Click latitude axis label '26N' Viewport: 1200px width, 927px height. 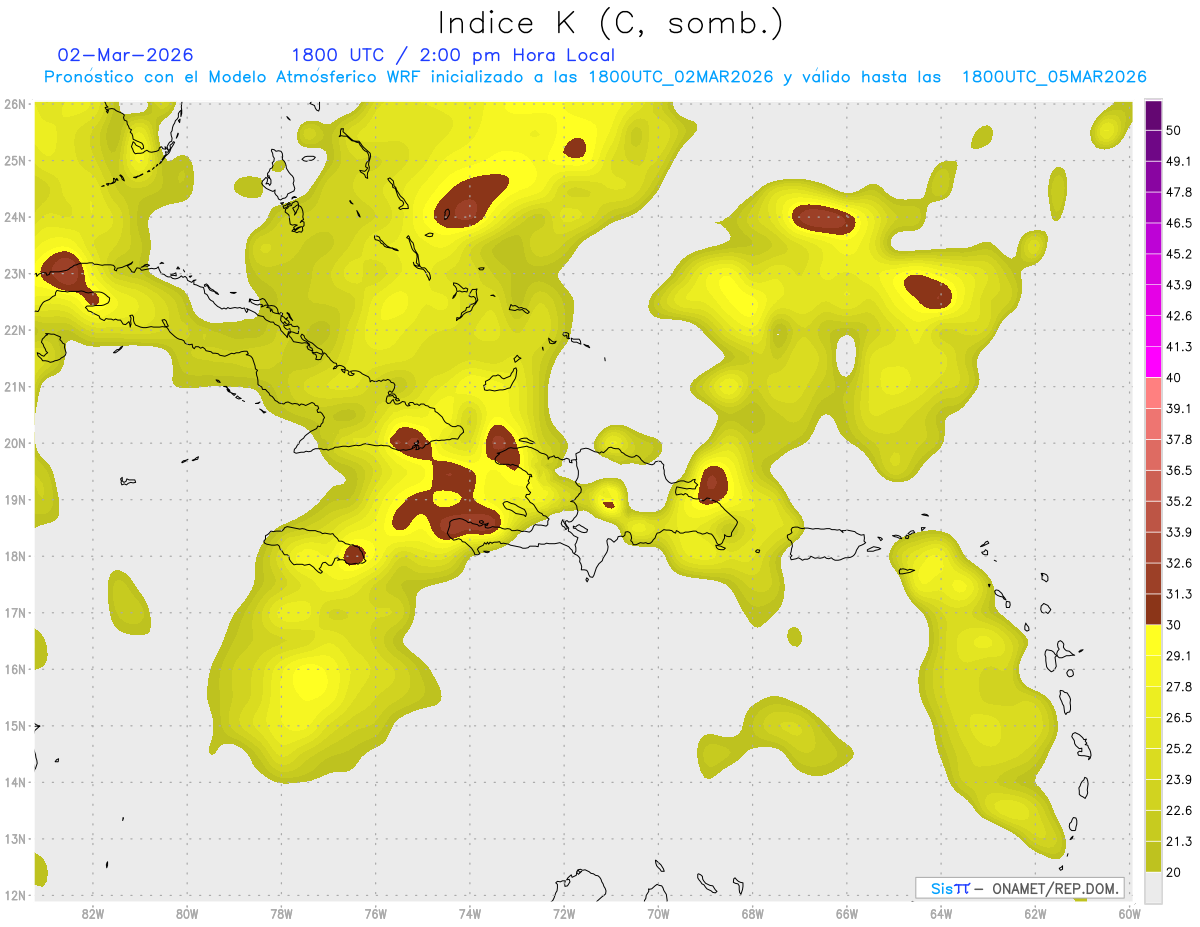click(x=15, y=104)
